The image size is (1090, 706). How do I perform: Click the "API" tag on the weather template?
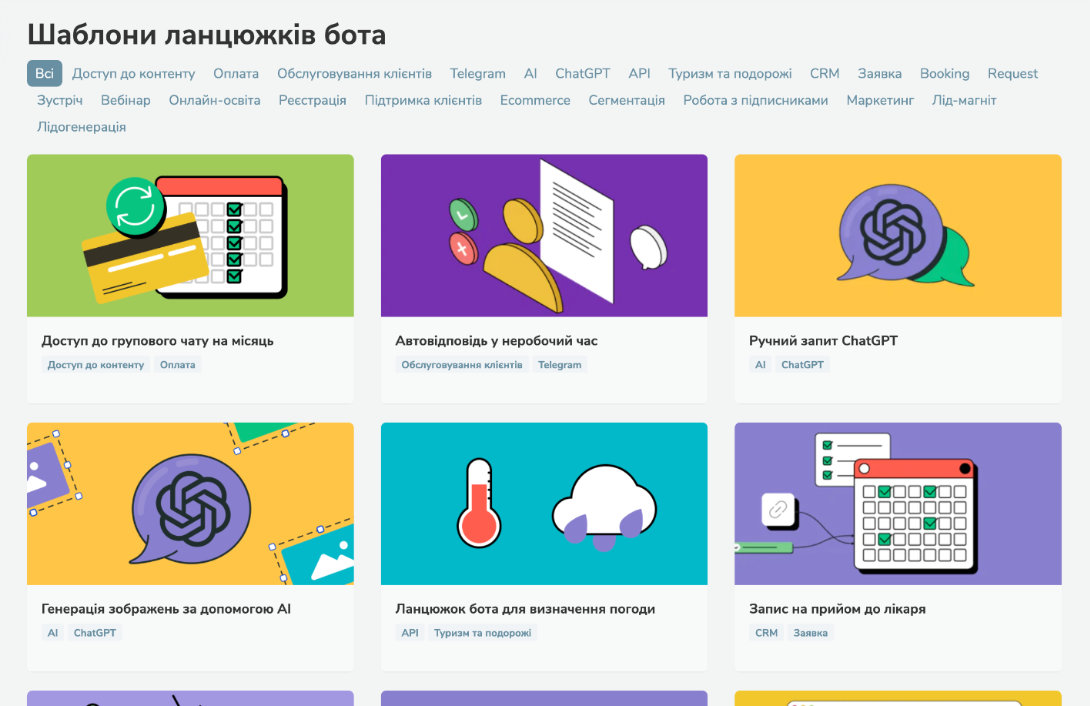(x=409, y=632)
